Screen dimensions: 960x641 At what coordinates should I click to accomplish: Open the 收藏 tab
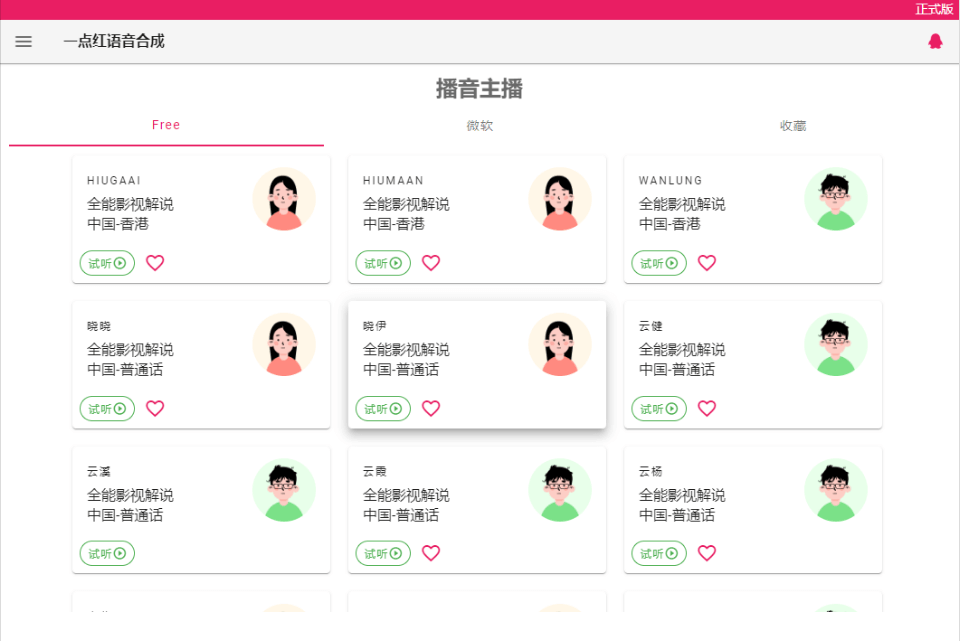793,125
